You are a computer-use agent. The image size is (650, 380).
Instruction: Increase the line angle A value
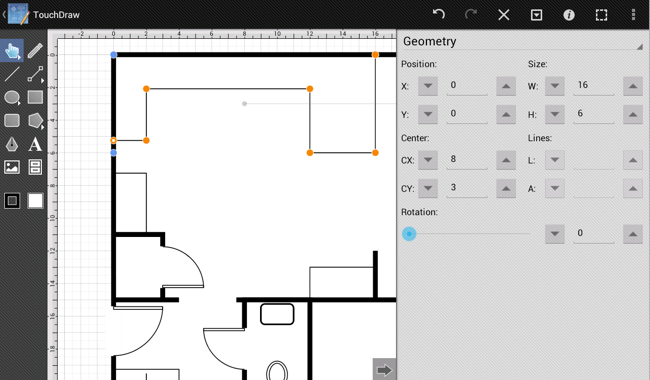click(633, 188)
